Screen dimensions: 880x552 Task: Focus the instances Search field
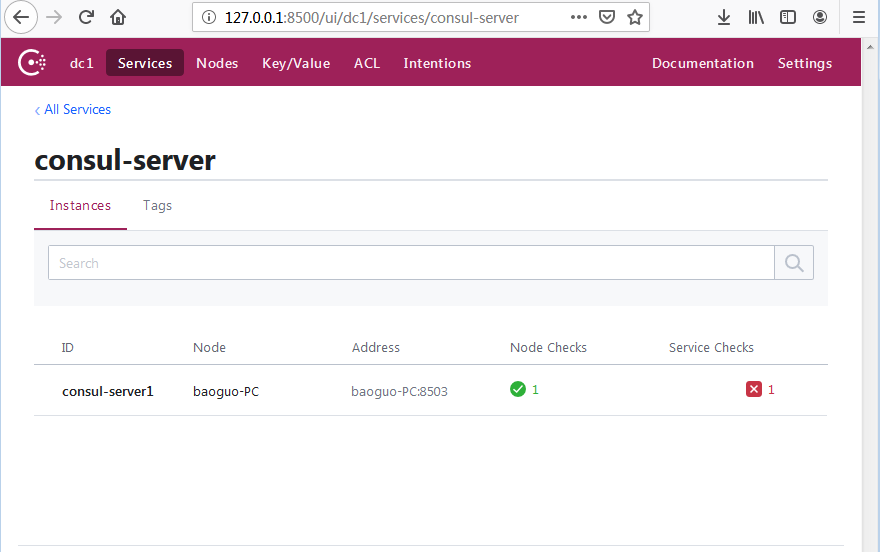tap(411, 263)
